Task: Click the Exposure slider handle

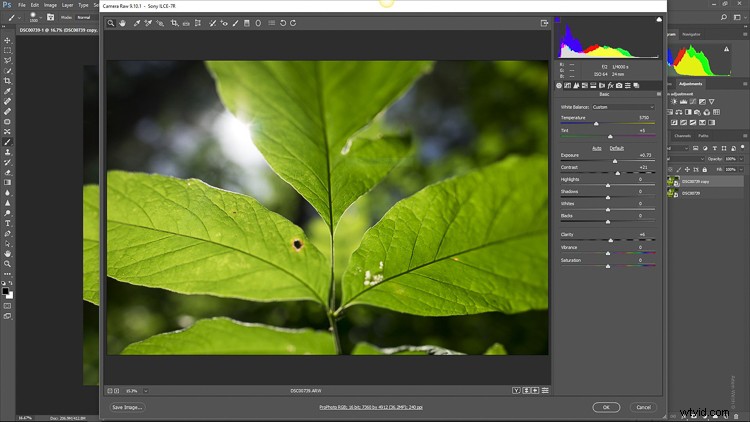Action: point(615,161)
